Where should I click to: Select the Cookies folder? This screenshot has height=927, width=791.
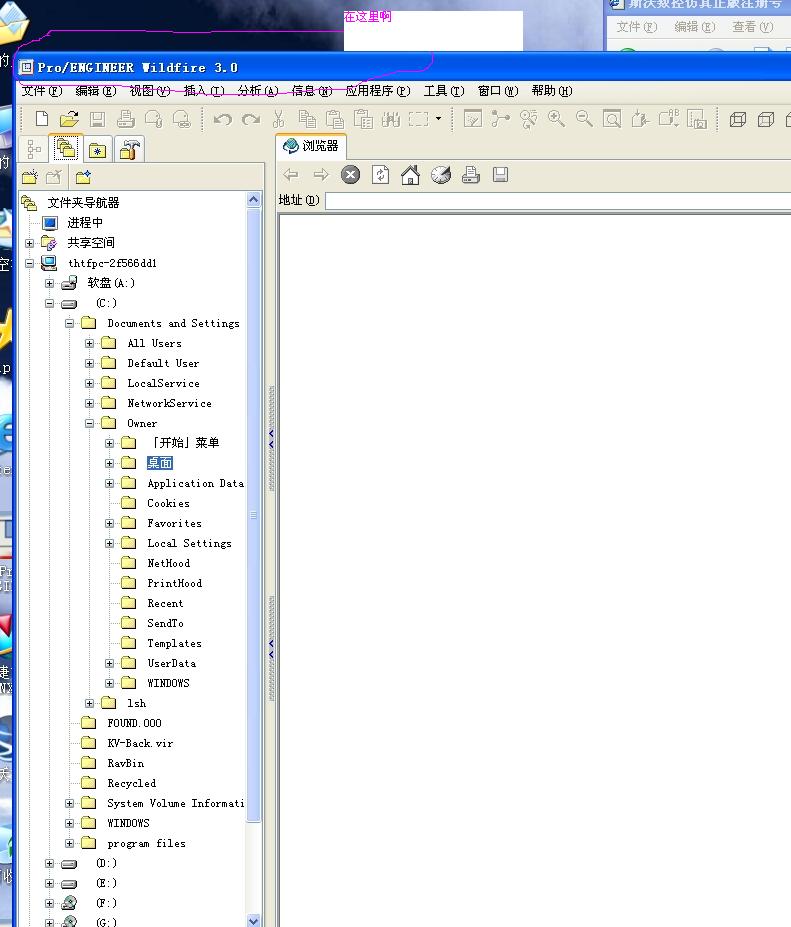pos(168,503)
